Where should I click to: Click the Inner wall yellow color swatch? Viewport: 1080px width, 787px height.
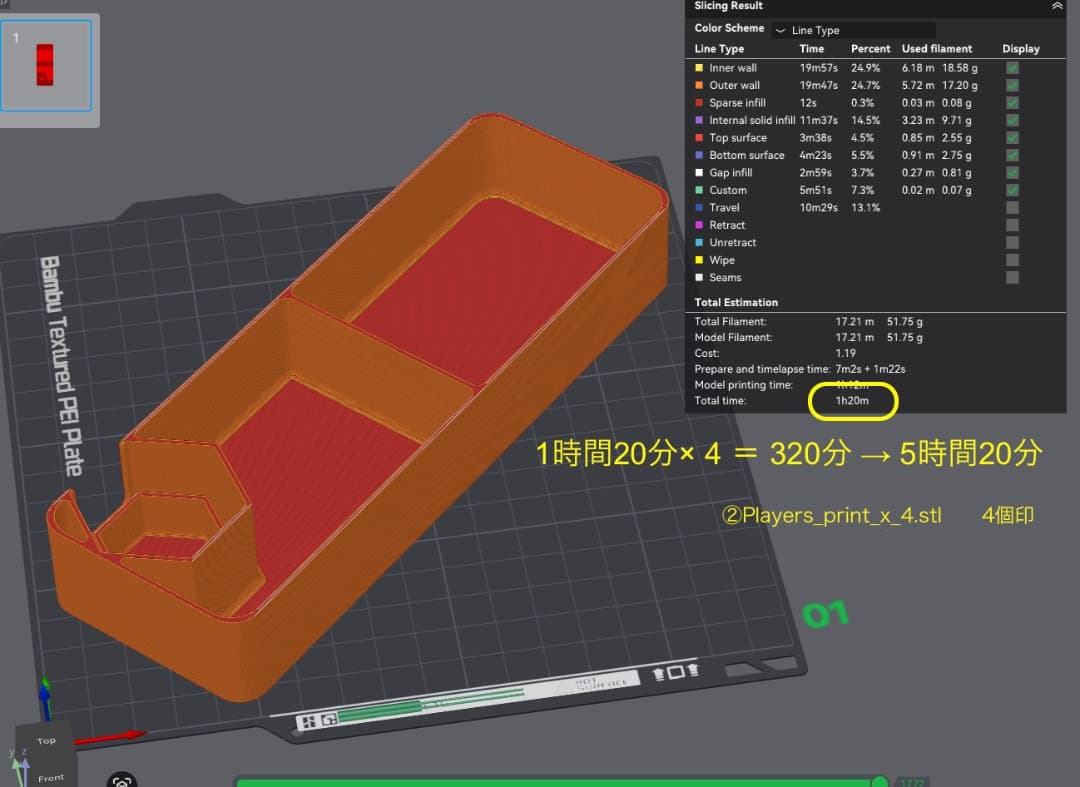[699, 68]
